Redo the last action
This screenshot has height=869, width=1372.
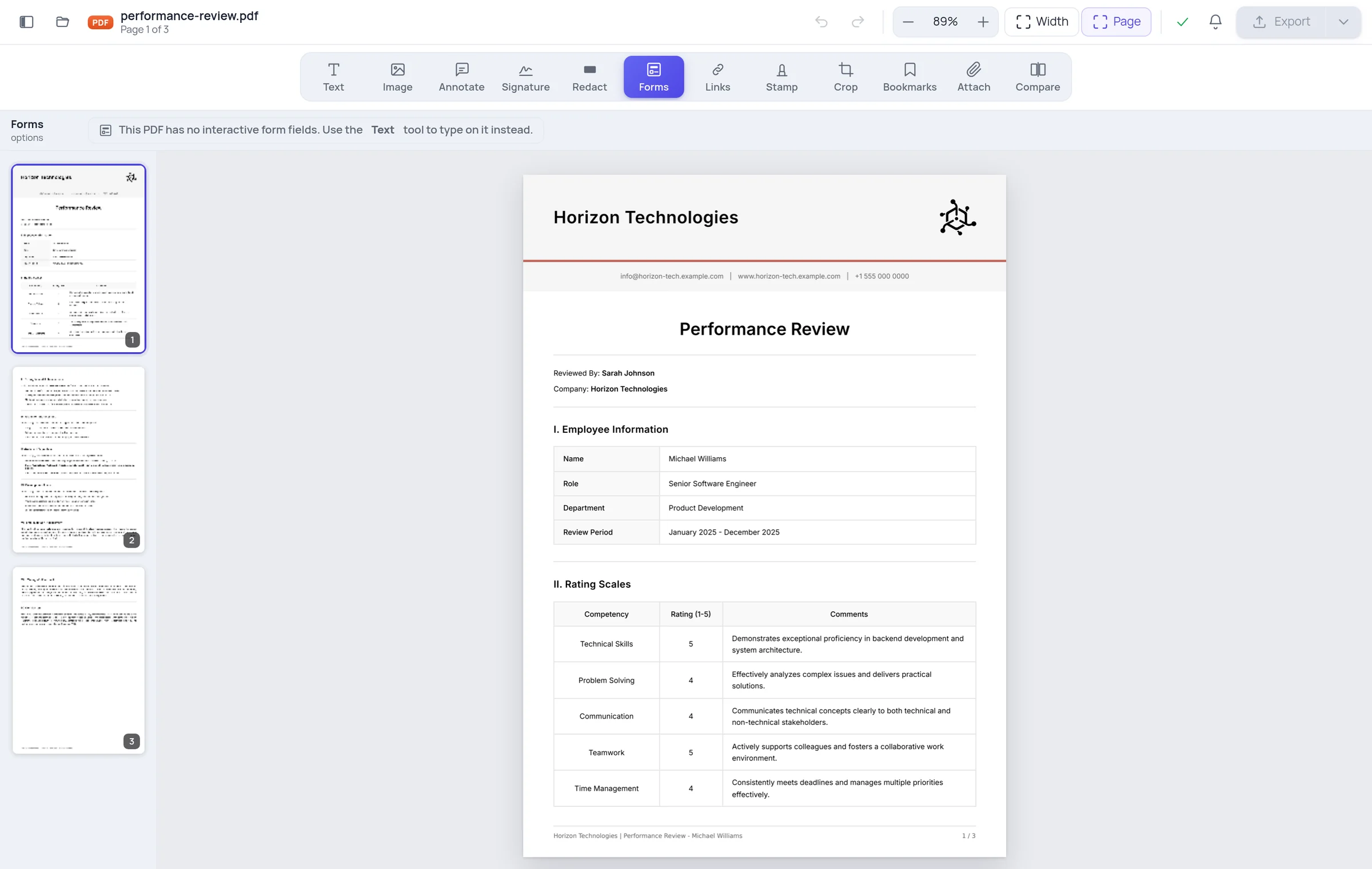[857, 22]
